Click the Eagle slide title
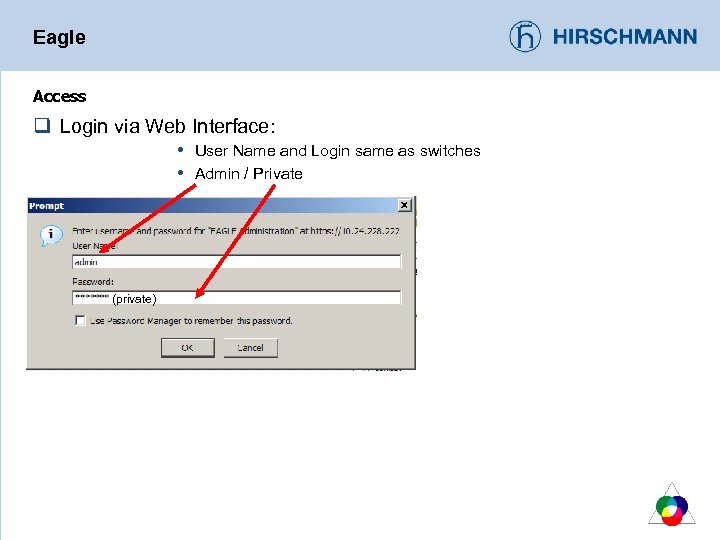The image size is (720, 540). (x=59, y=37)
